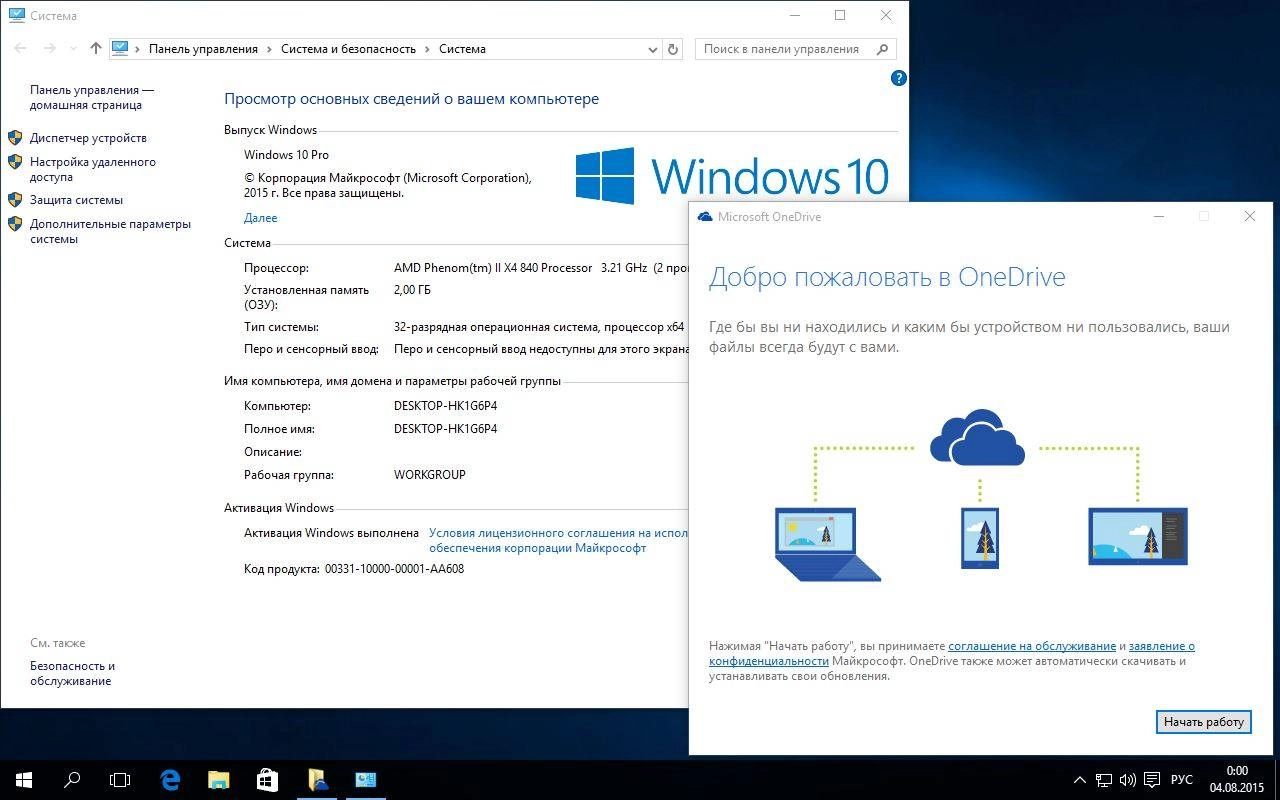This screenshot has width=1280, height=800.
Task: Open 'Защита системы' link
Action: (76, 200)
